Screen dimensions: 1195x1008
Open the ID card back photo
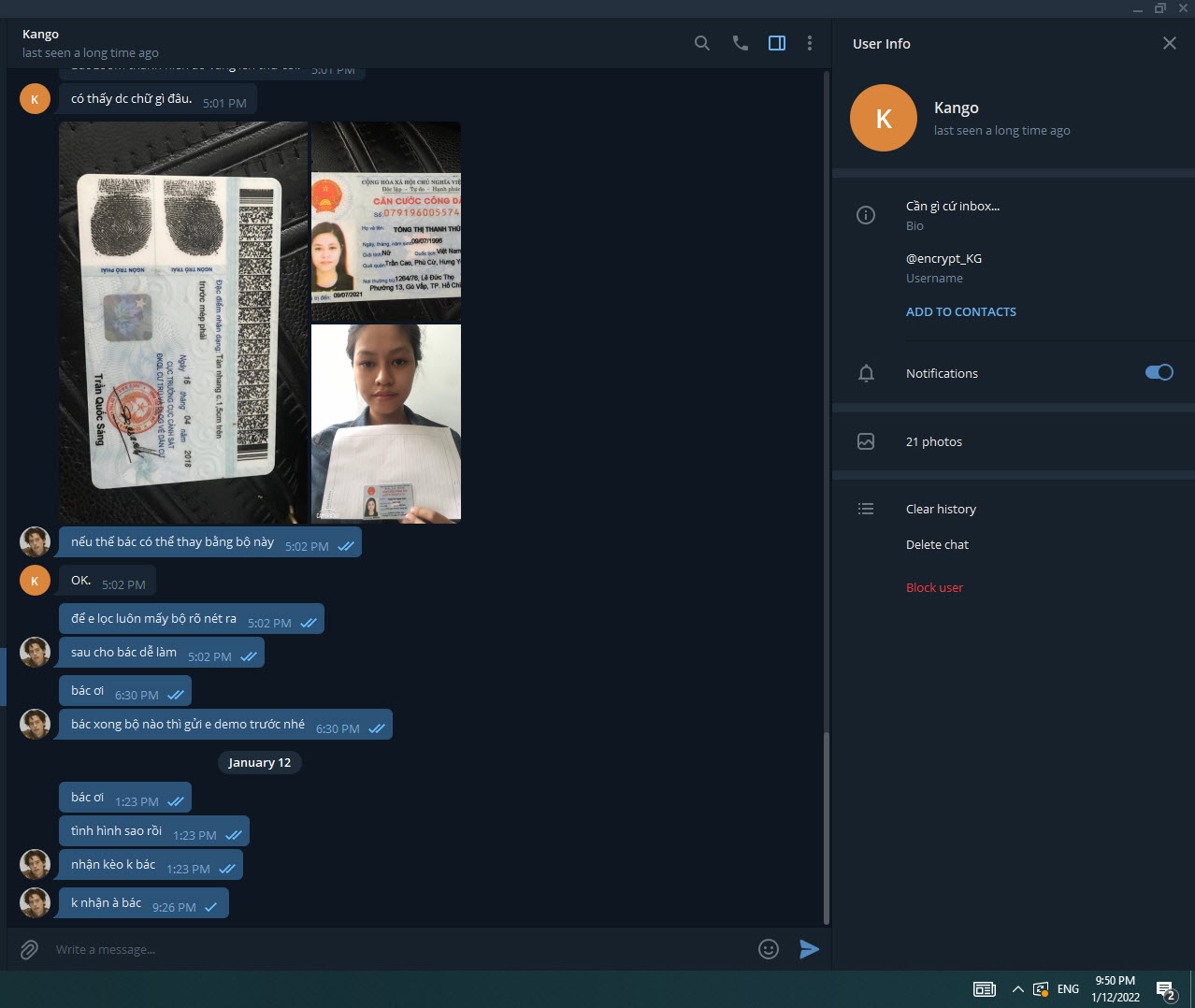coord(183,323)
